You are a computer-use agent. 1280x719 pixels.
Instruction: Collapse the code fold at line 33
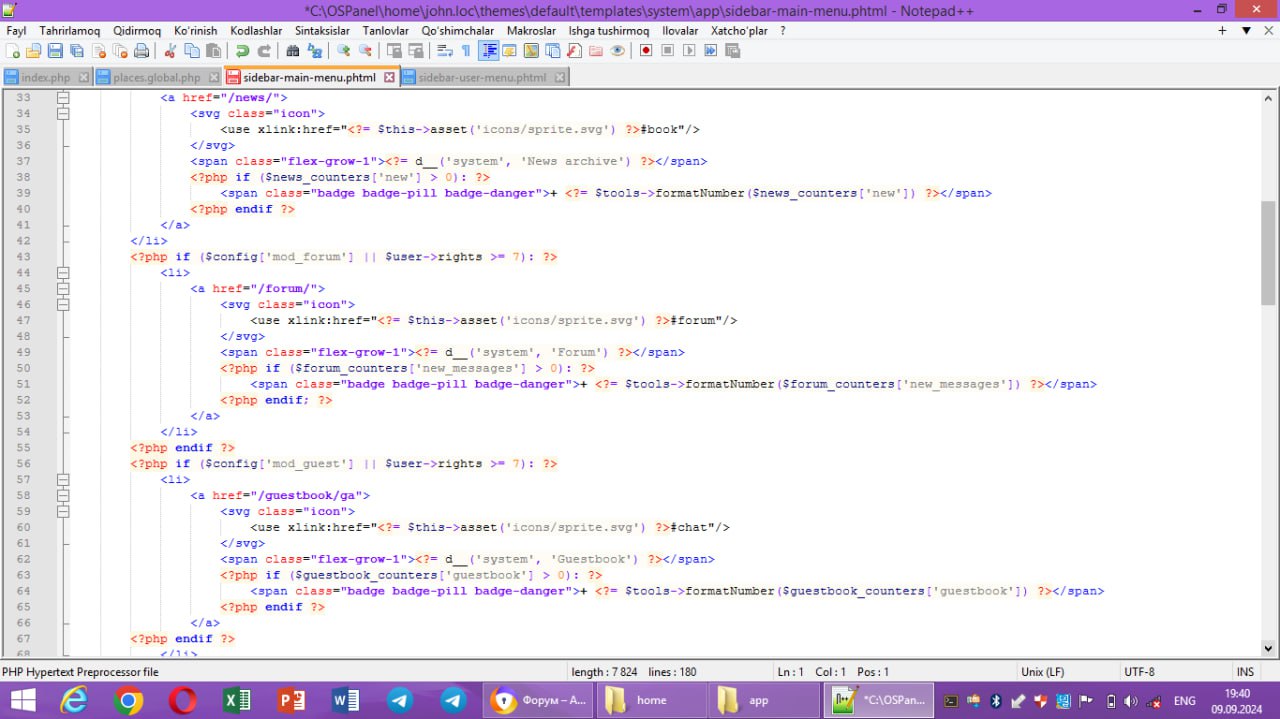[63, 98]
